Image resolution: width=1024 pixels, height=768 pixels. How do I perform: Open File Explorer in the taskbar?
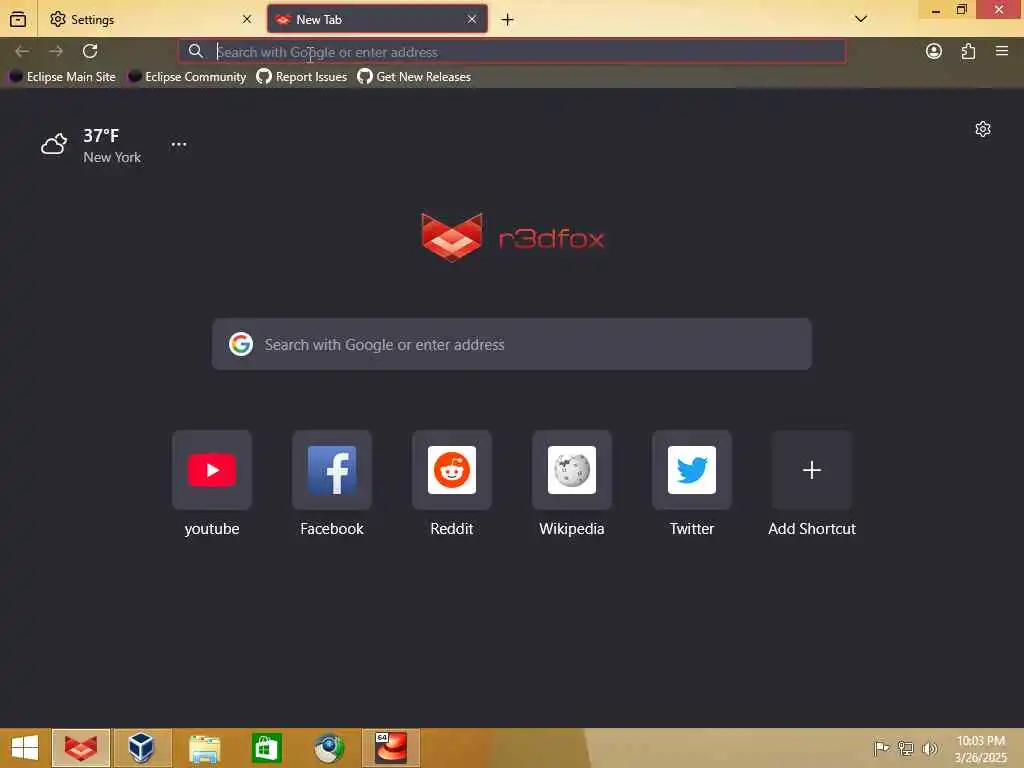(x=204, y=748)
